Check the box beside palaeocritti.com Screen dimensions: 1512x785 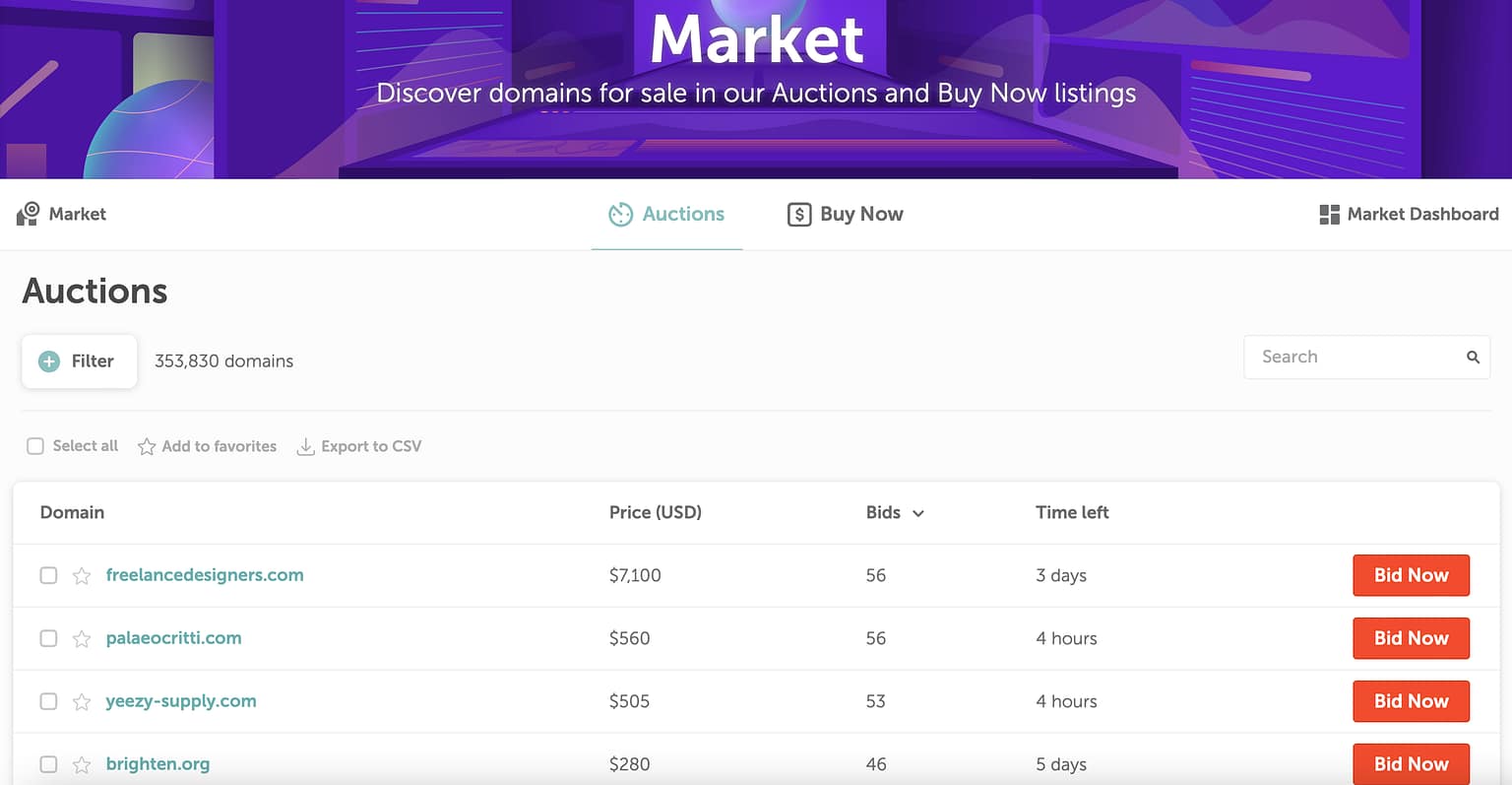pyautogui.click(x=48, y=638)
